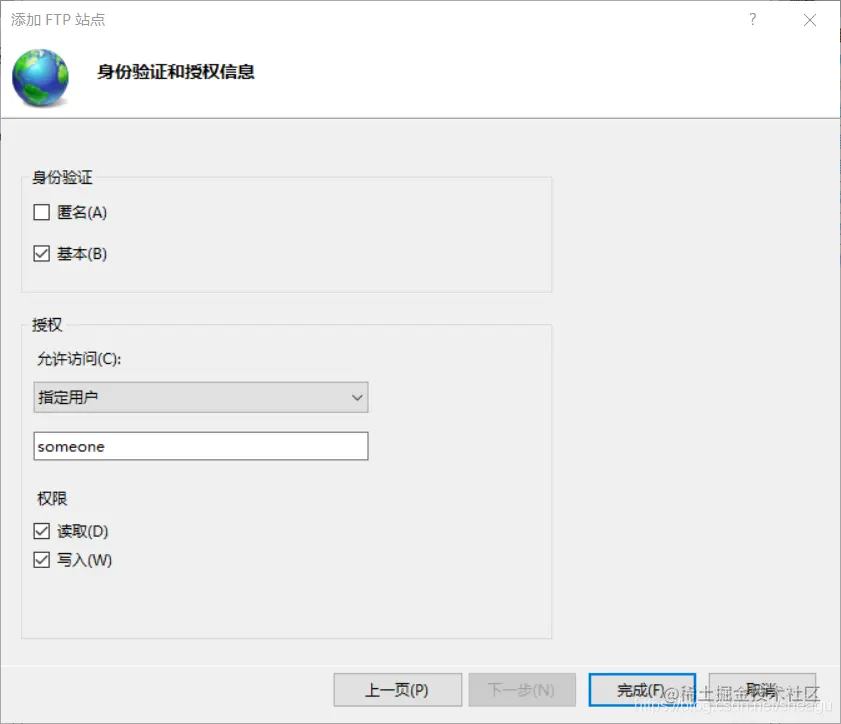841x724 pixels.
Task: Open the 允许访问 dropdown showing 指定用户
Action: (x=201, y=397)
